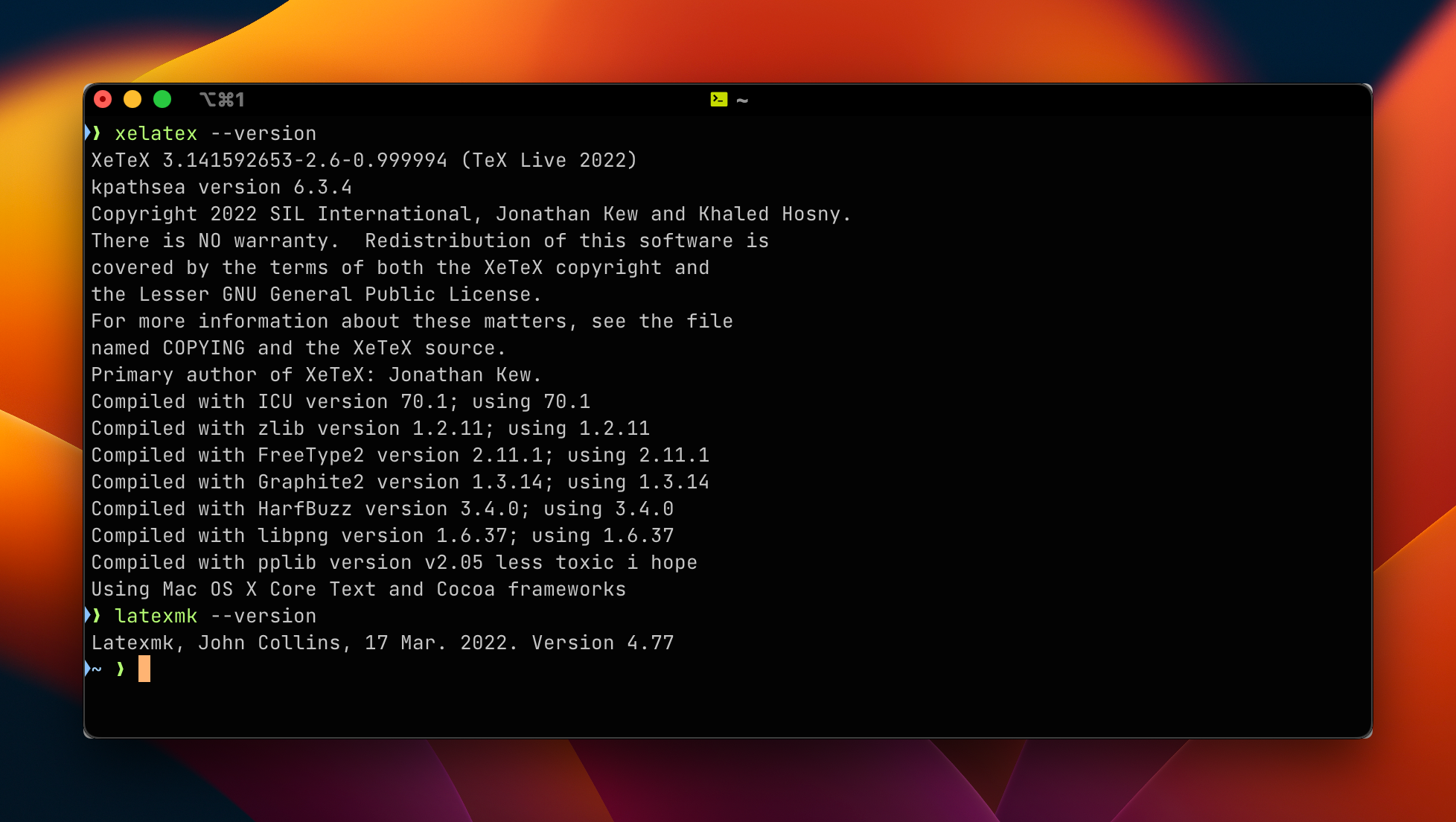Viewport: 1456px width, 822px height.
Task: Click the green prompt arrow before xelatex
Action: 95,133
